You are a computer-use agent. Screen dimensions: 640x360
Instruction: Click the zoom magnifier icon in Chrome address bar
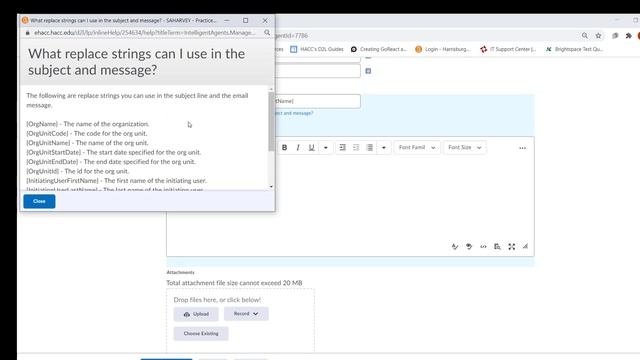point(585,36)
